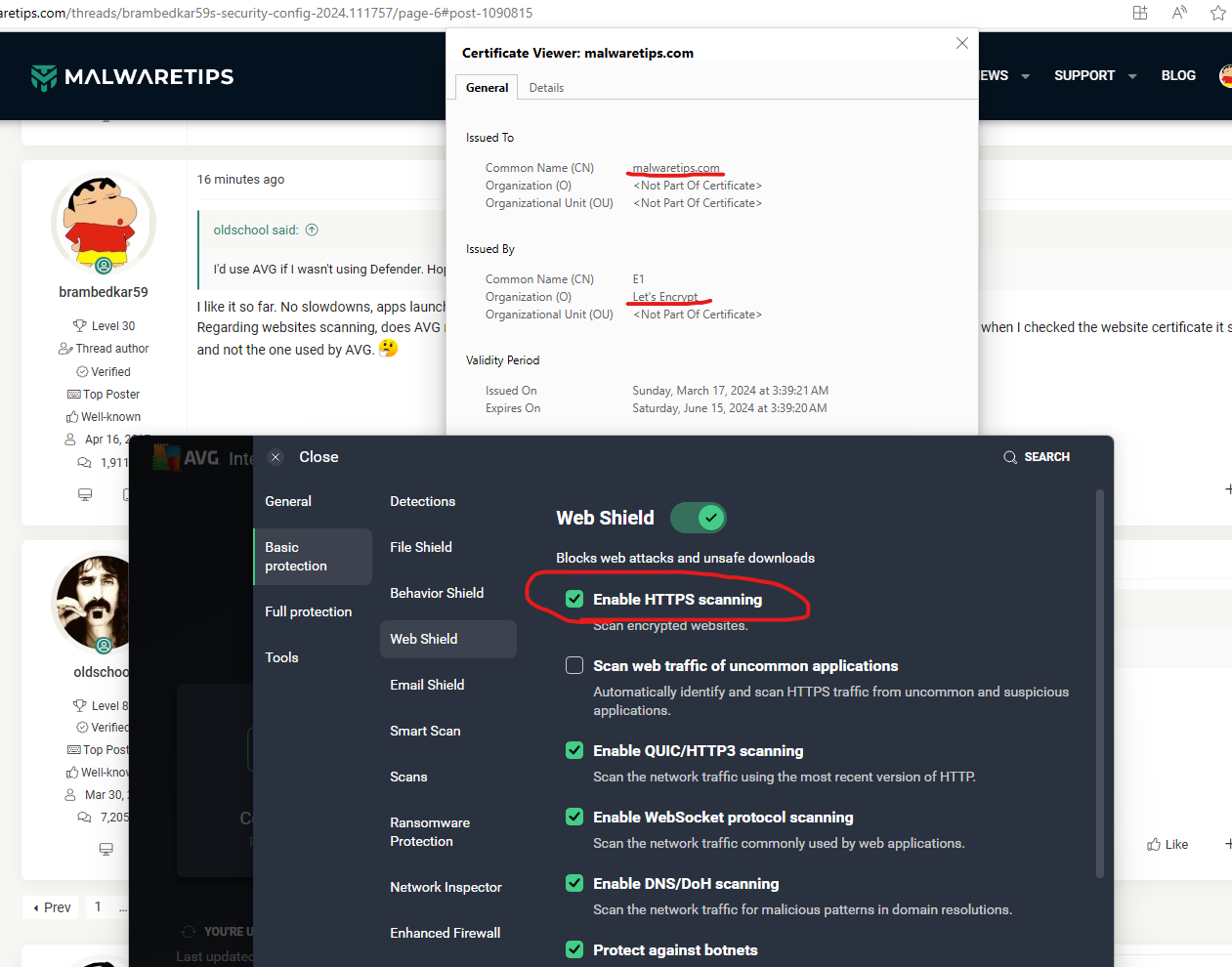Open the Search in AVG settings
1232x967 pixels.
tap(1037, 457)
